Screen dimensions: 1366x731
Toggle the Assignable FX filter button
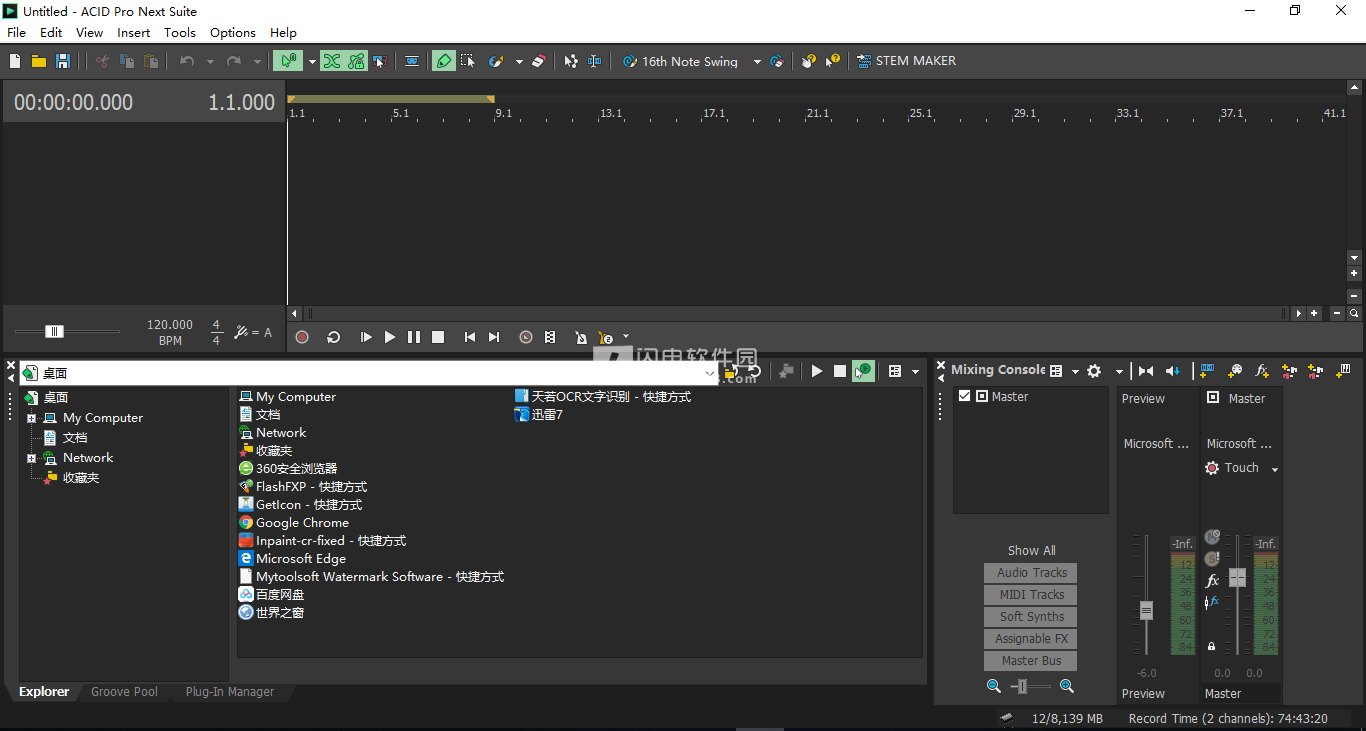[x=1031, y=639]
